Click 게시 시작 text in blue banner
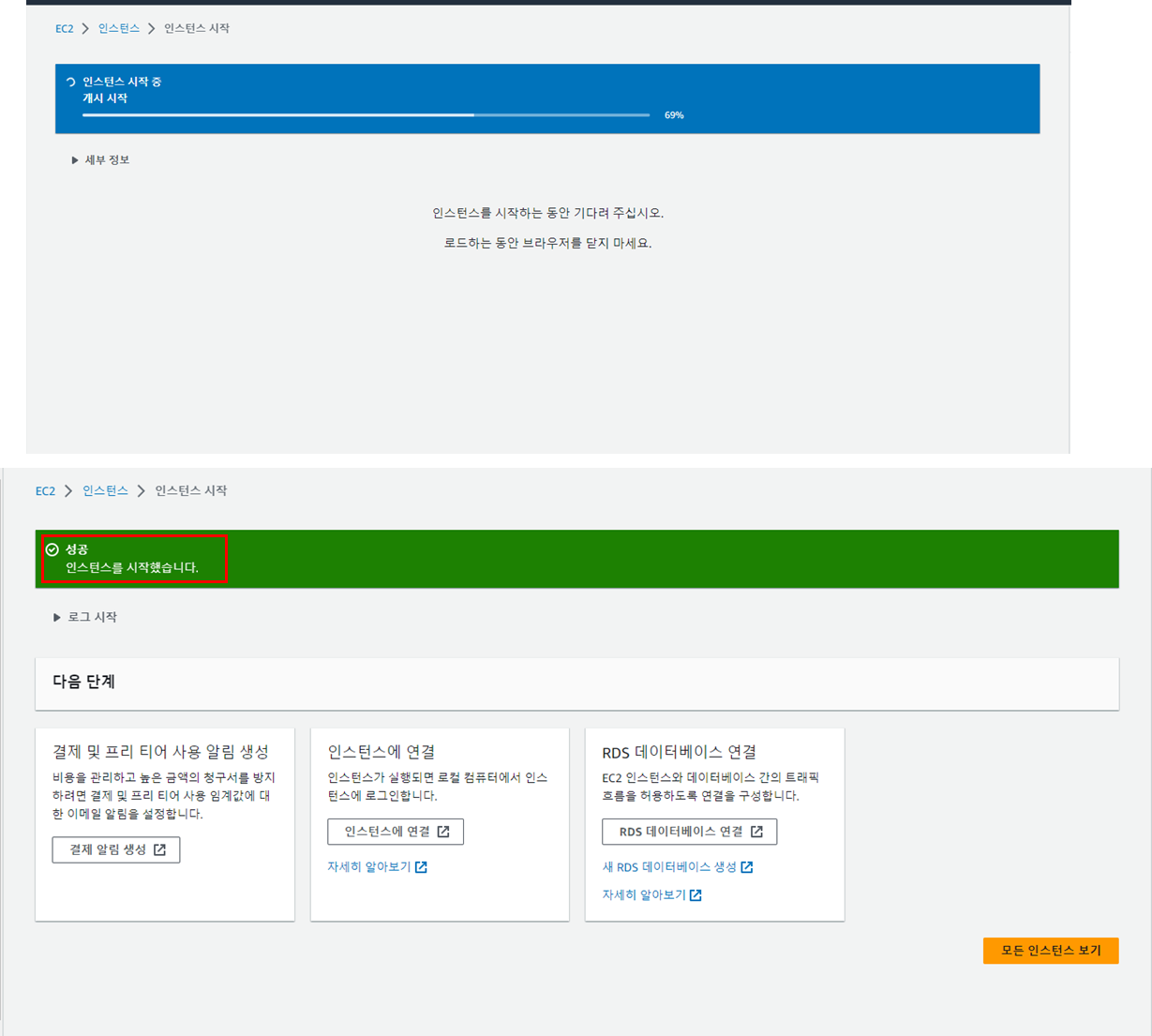The image size is (1152, 1036). click(x=105, y=98)
